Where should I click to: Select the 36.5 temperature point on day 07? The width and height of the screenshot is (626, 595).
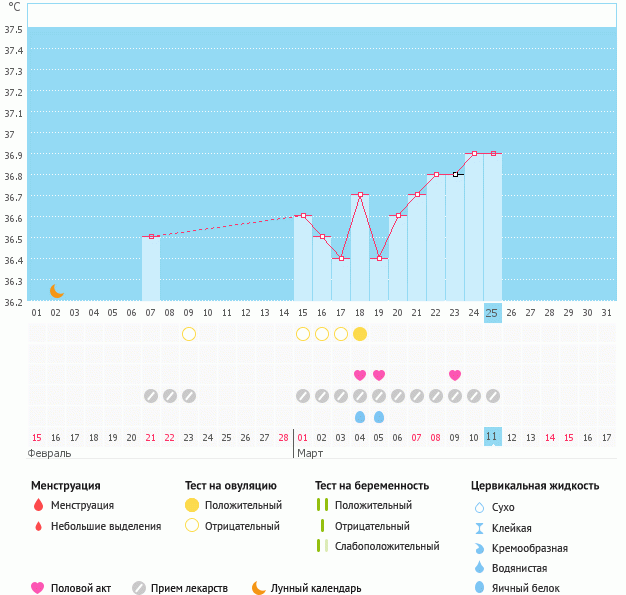pyautogui.click(x=151, y=237)
